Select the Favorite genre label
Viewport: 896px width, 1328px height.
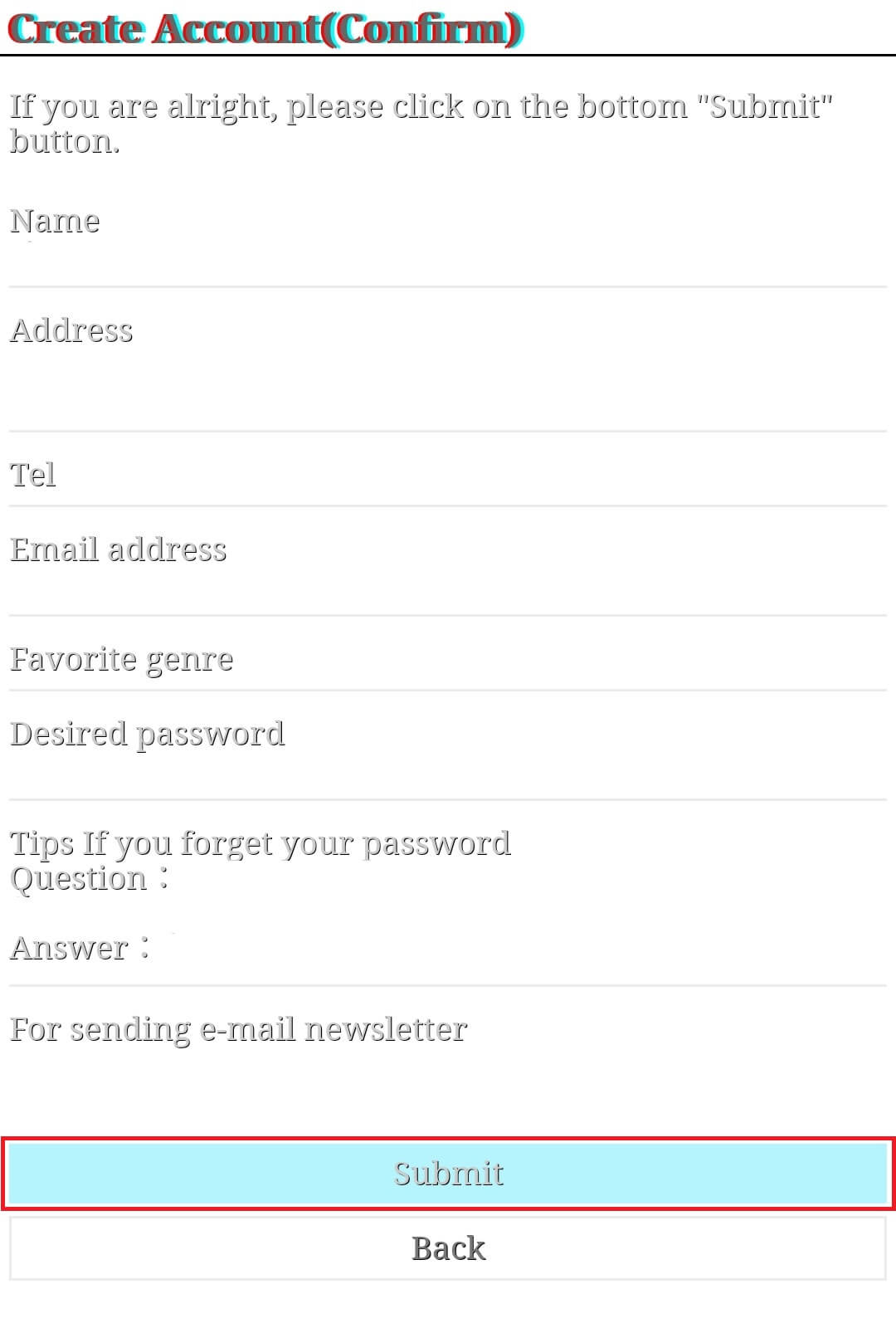121,659
